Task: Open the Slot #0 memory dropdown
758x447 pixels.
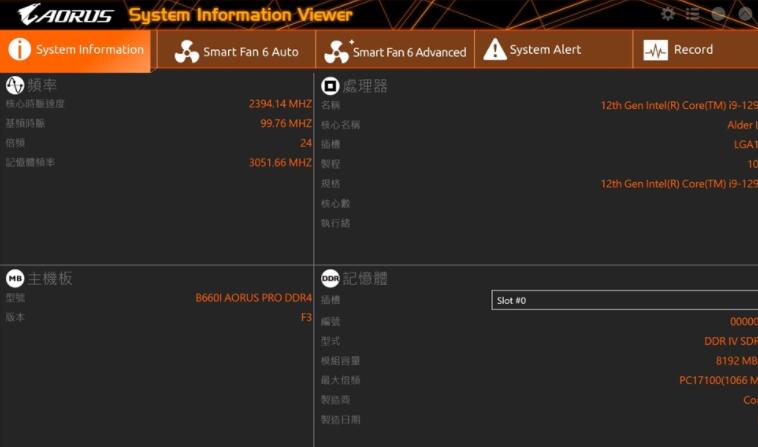Action: point(624,300)
